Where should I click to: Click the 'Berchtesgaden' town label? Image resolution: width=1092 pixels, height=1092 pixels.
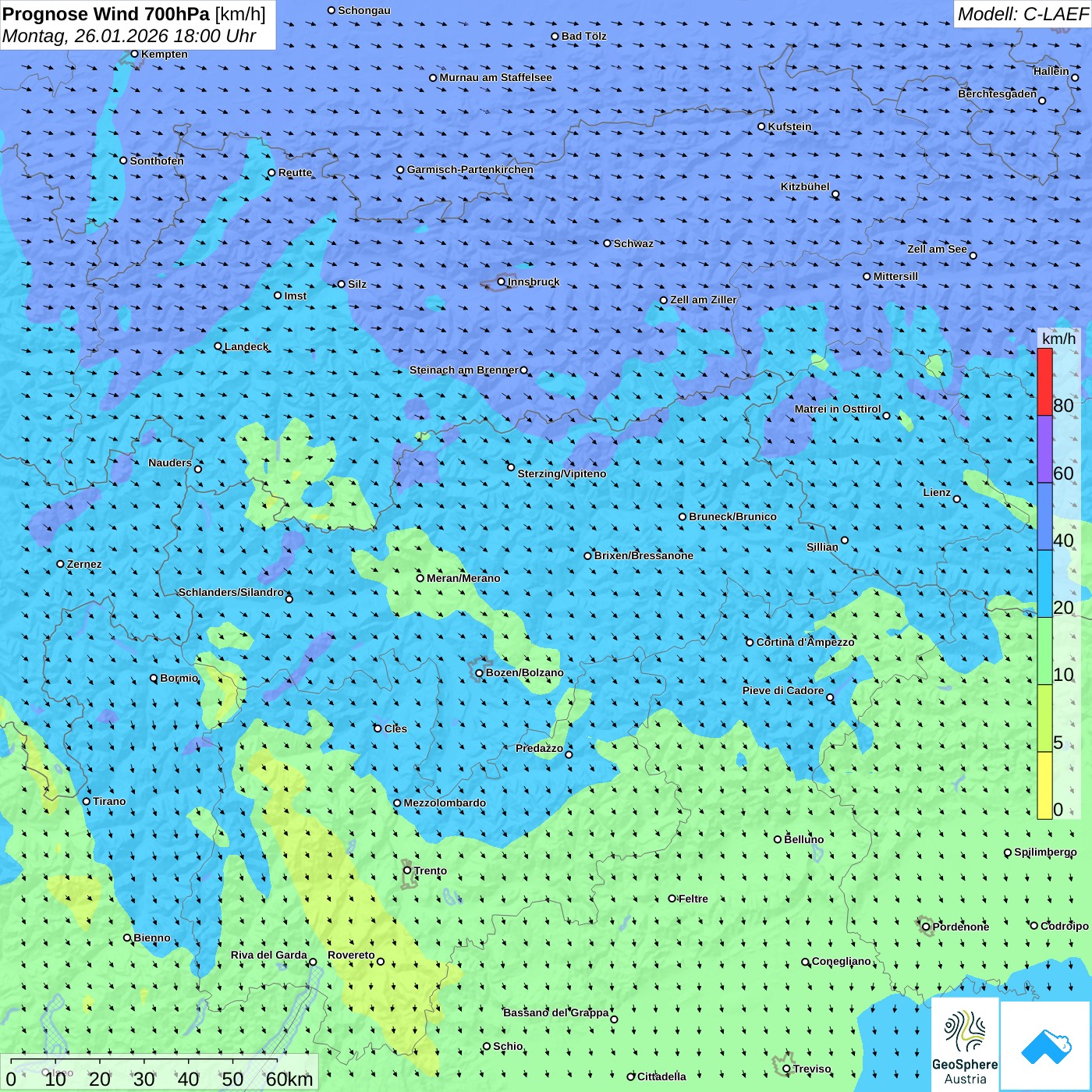(998, 94)
